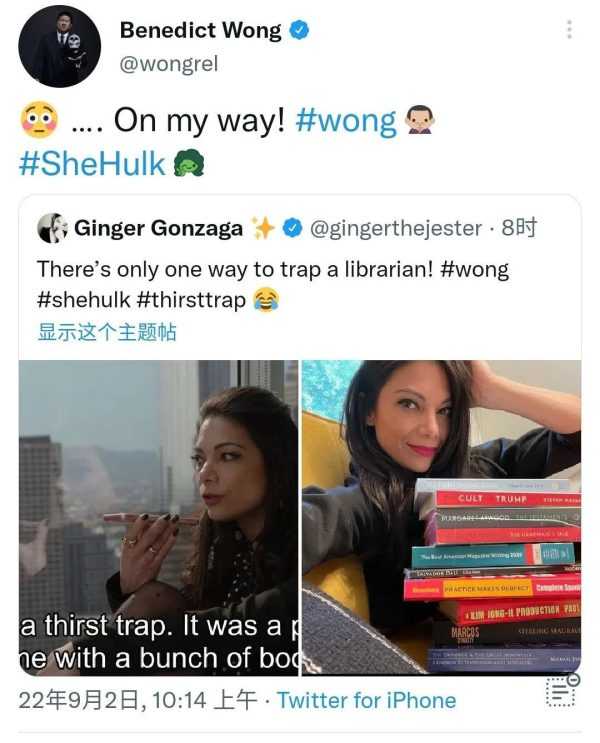Screen dimensions: 600x743
Task: Follow the #wong hashtag in main tweet
Action: point(345,120)
